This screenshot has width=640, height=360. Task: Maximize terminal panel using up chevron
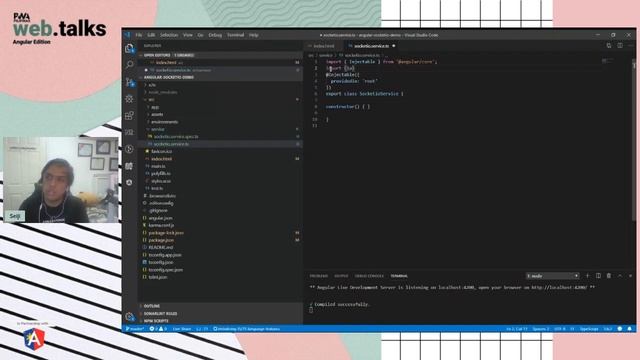(x=620, y=276)
